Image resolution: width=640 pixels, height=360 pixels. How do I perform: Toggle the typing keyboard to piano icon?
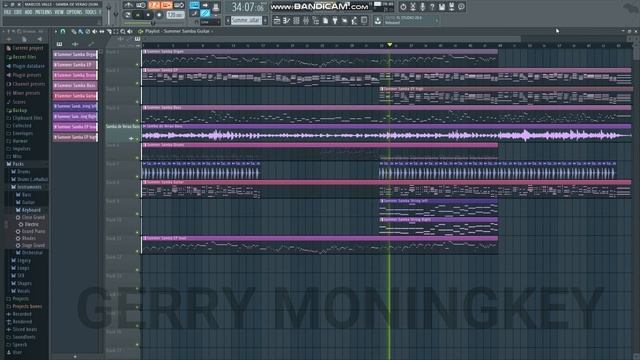(195, 5)
